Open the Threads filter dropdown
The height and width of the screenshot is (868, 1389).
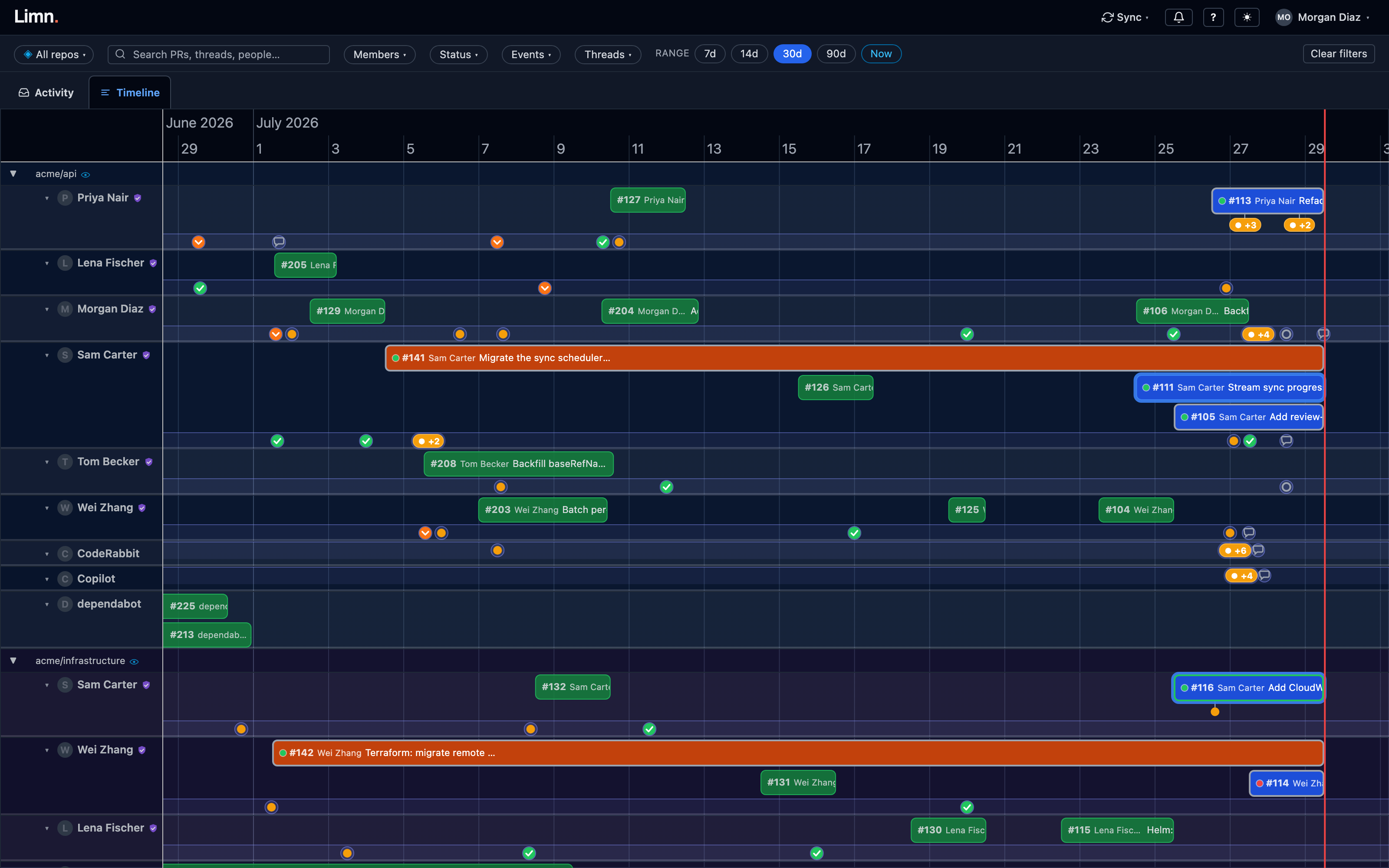[607, 54]
